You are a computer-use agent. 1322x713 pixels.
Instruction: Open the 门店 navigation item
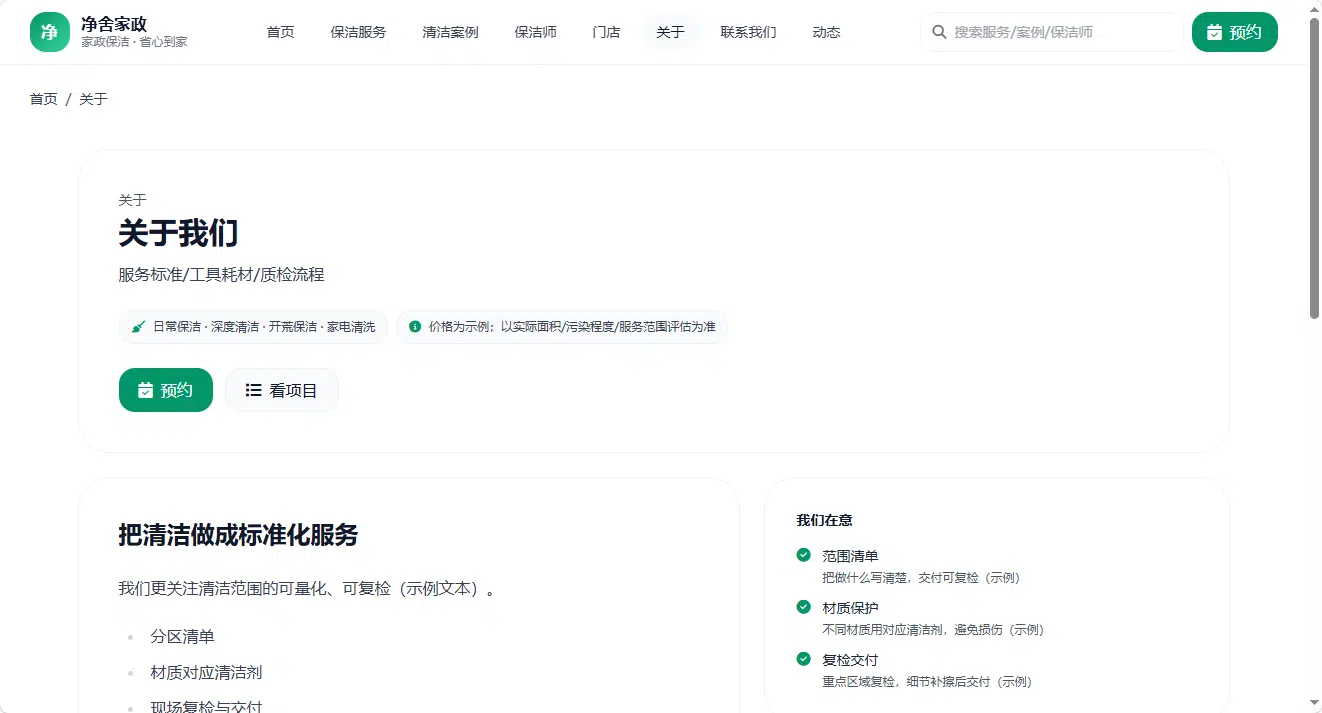(x=606, y=32)
